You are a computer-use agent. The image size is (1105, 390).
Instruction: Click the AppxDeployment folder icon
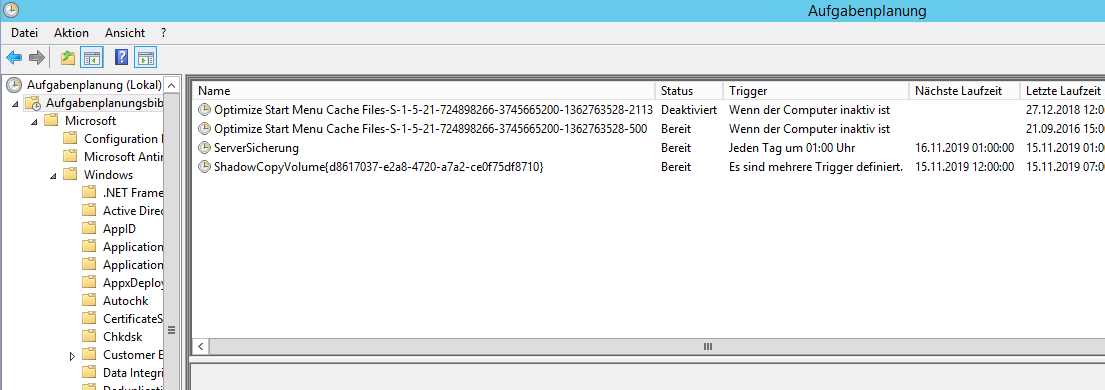coord(89,283)
